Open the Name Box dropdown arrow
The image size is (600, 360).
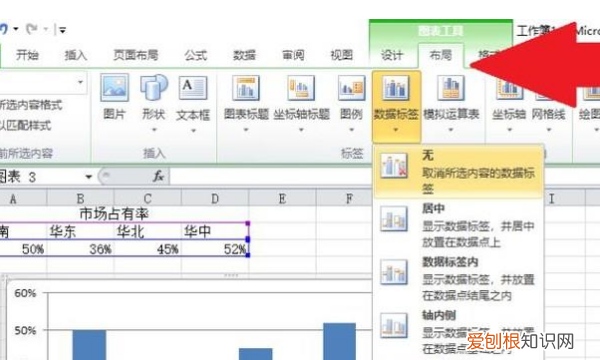coord(88,177)
